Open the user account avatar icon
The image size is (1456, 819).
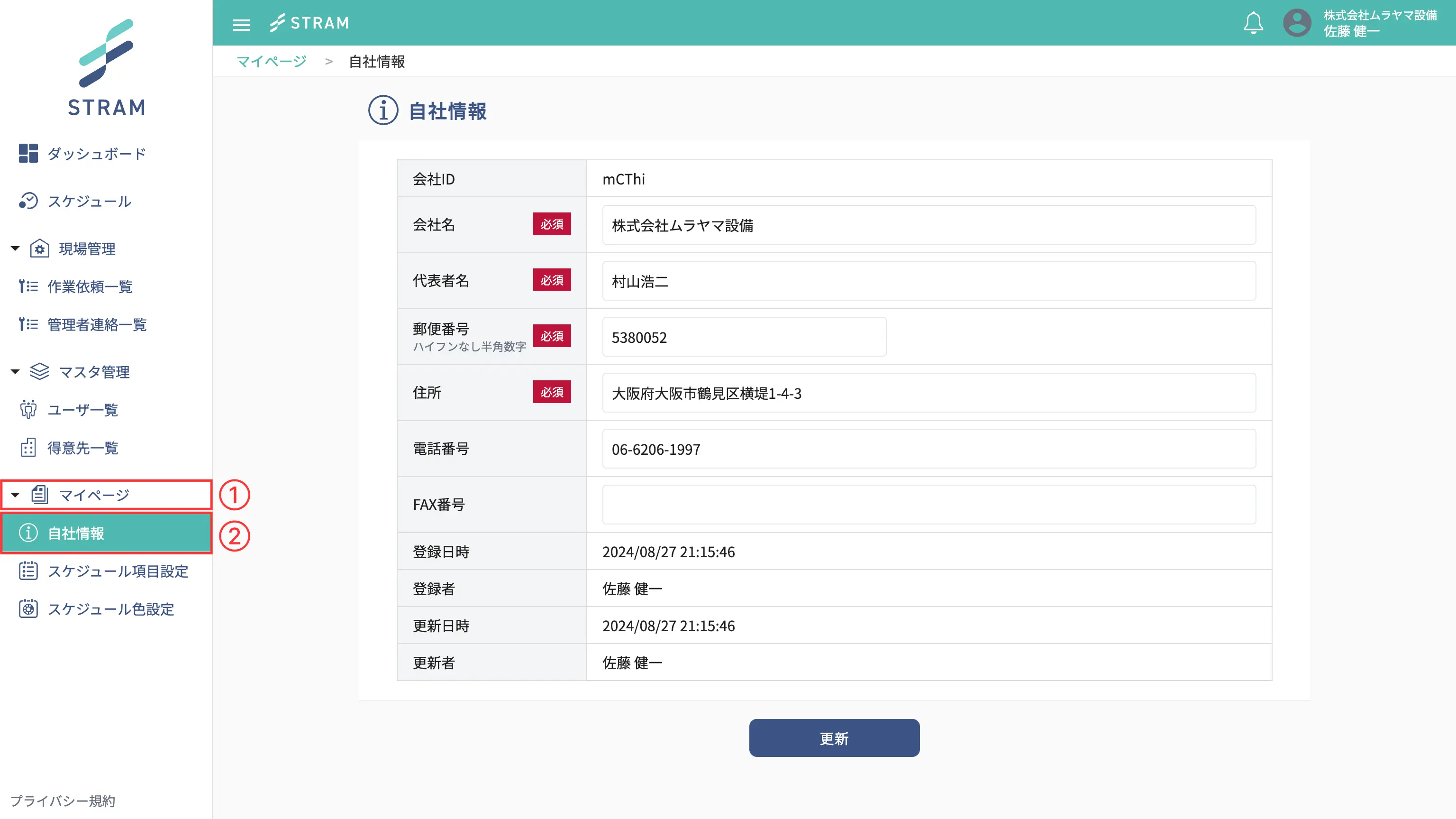(x=1297, y=23)
